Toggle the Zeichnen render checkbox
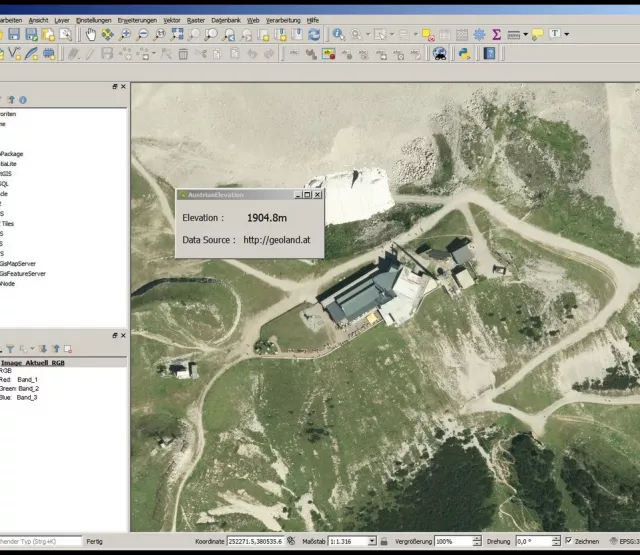The width and height of the screenshot is (640, 555). (x=568, y=541)
